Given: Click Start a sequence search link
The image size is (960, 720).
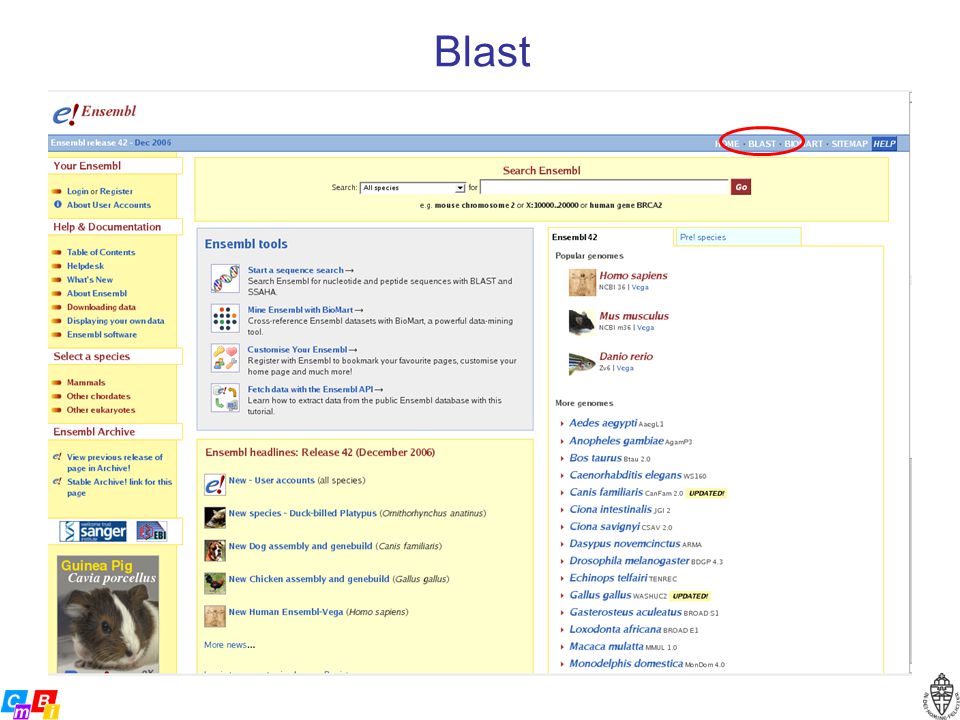Looking at the screenshot, I should [301, 270].
